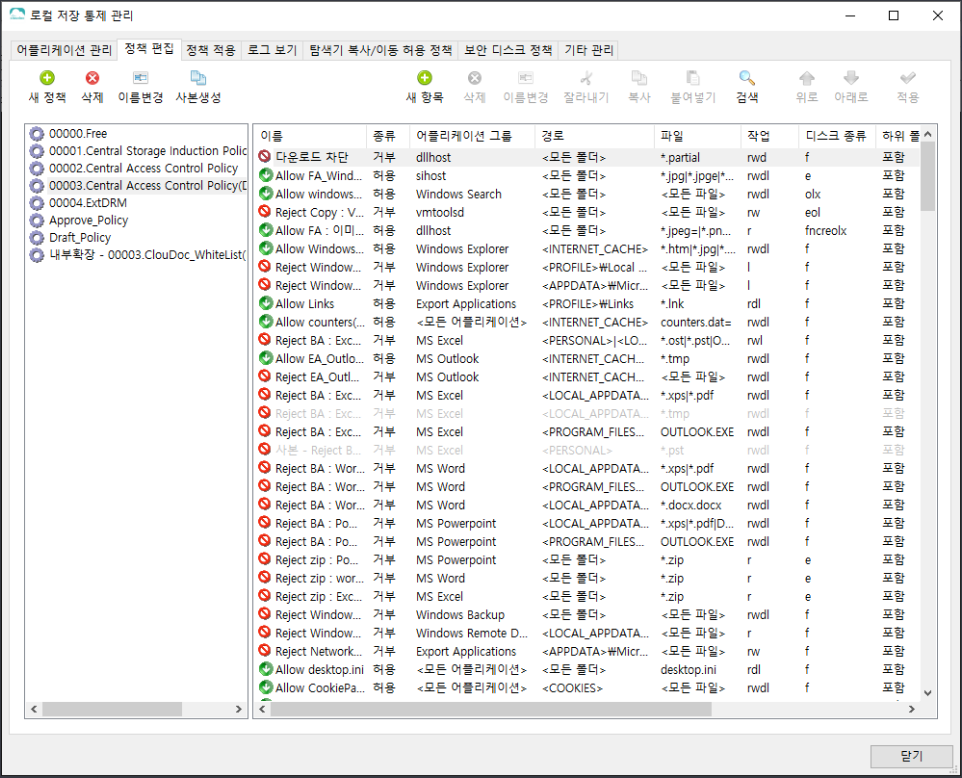
Task: Select the 'Reject zip : wor...' row
Action: (588, 579)
